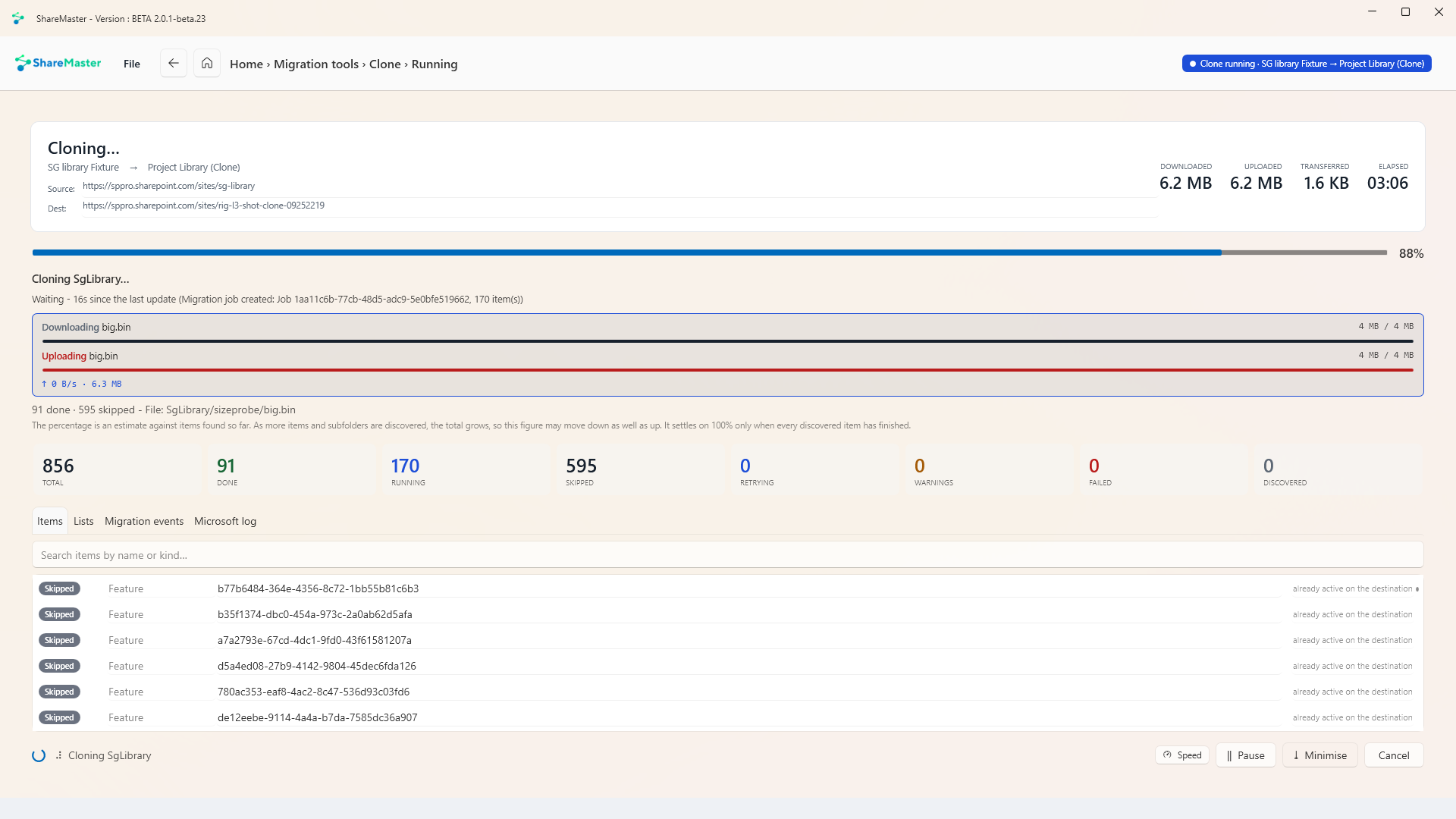Click the Running breadcrumb

(435, 64)
